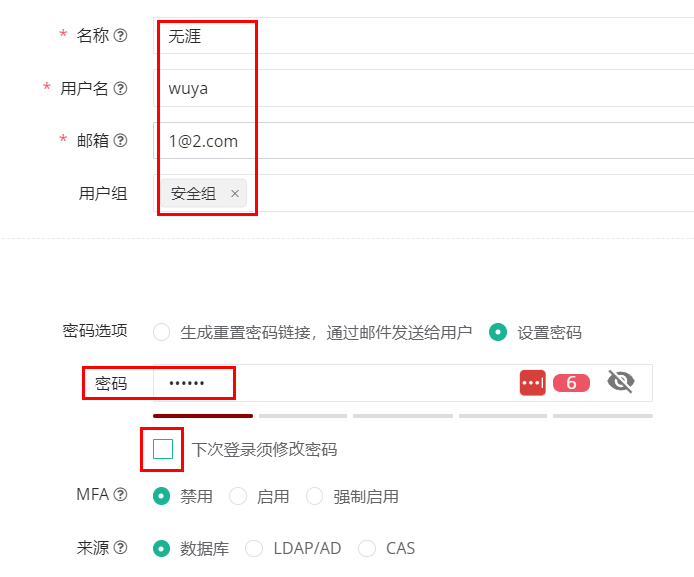Select the 设置密码 radio option

(x=498, y=332)
